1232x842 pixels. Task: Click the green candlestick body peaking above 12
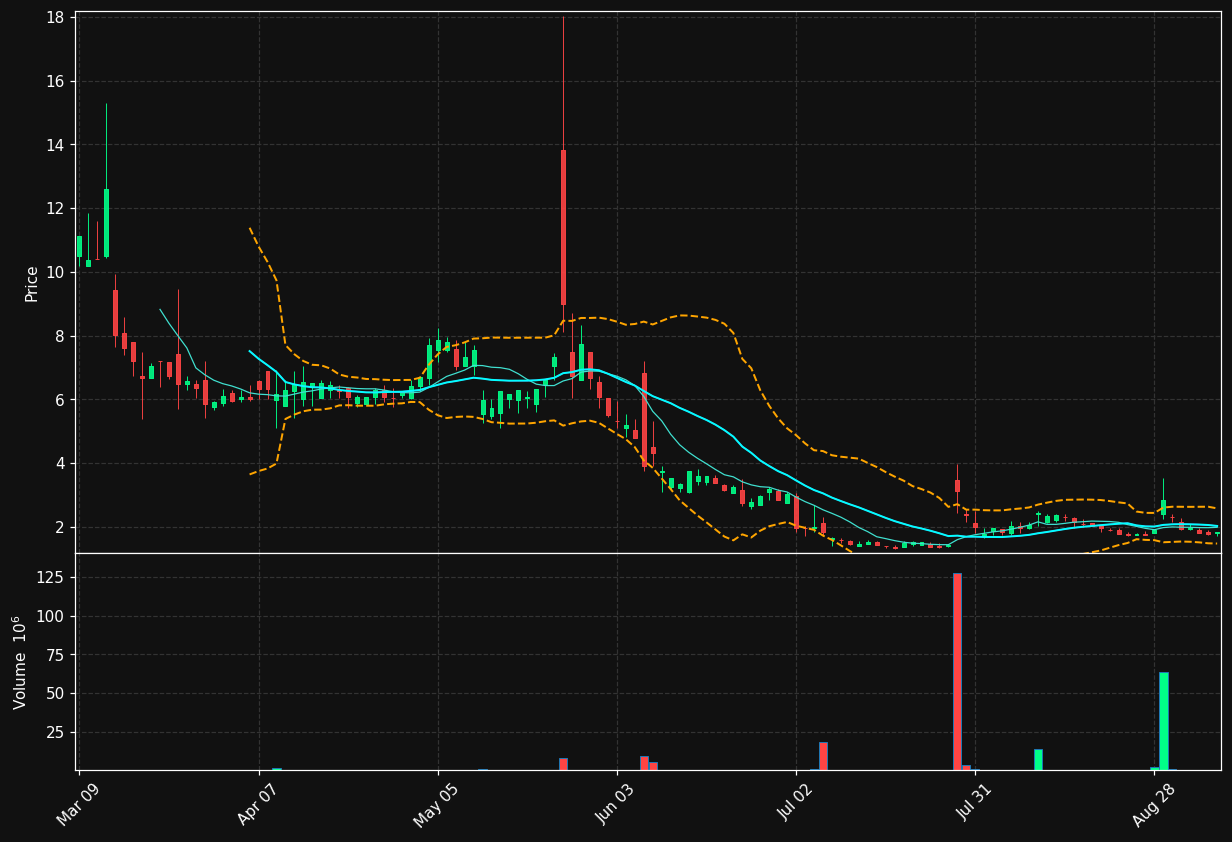[x=106, y=223]
